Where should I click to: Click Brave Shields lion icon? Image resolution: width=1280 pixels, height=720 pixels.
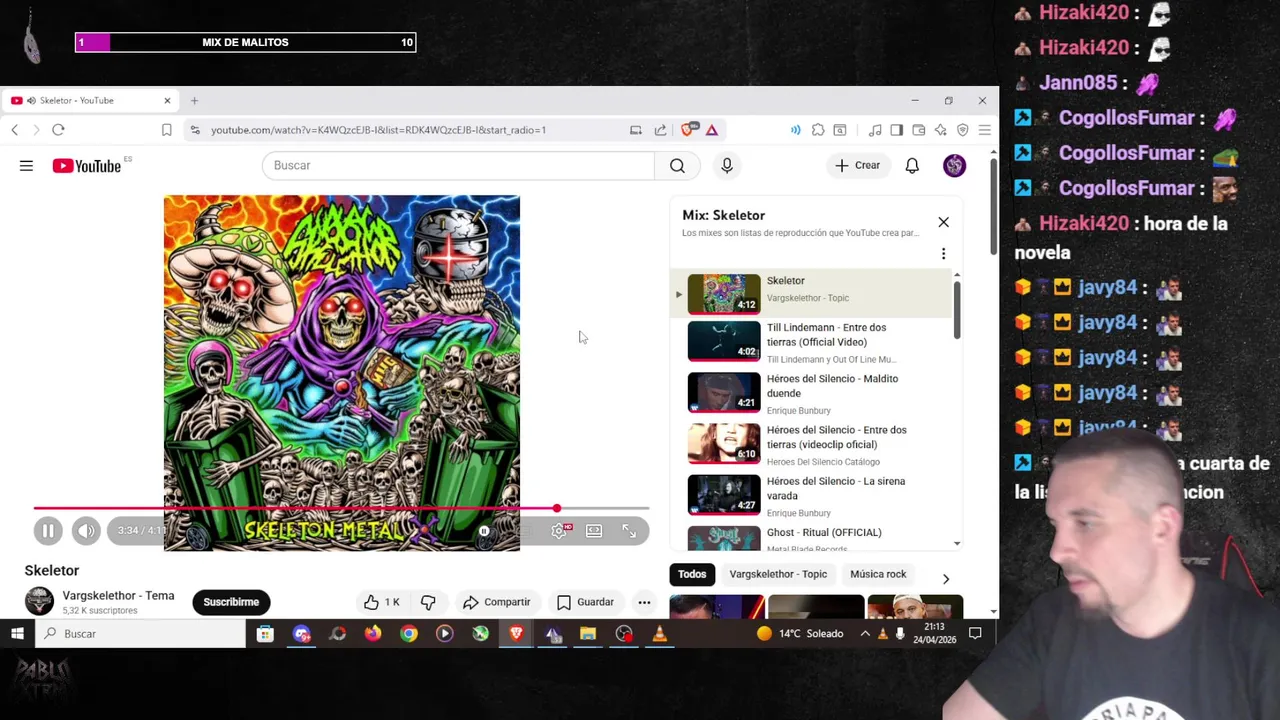coord(689,130)
